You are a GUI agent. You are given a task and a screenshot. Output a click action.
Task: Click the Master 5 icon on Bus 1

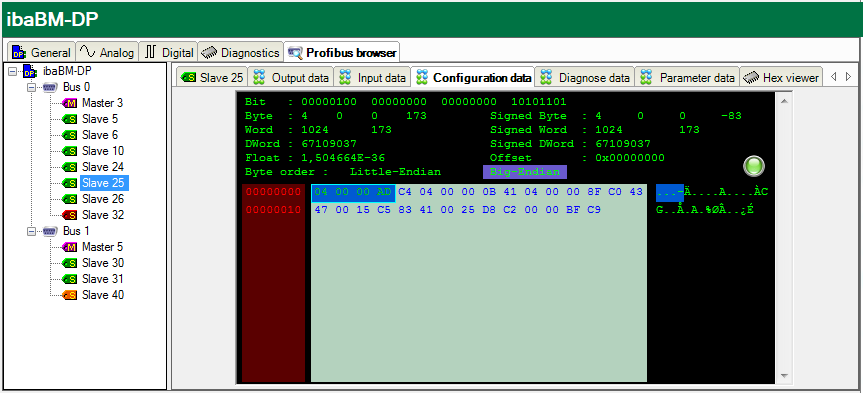pos(70,247)
